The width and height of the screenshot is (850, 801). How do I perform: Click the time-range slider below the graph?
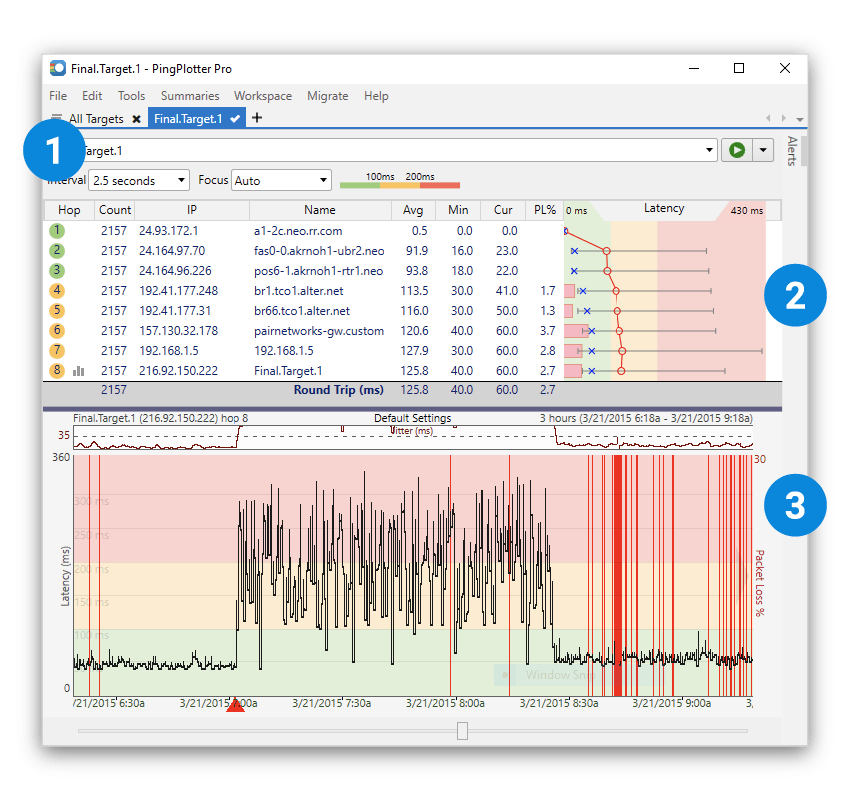click(x=462, y=731)
